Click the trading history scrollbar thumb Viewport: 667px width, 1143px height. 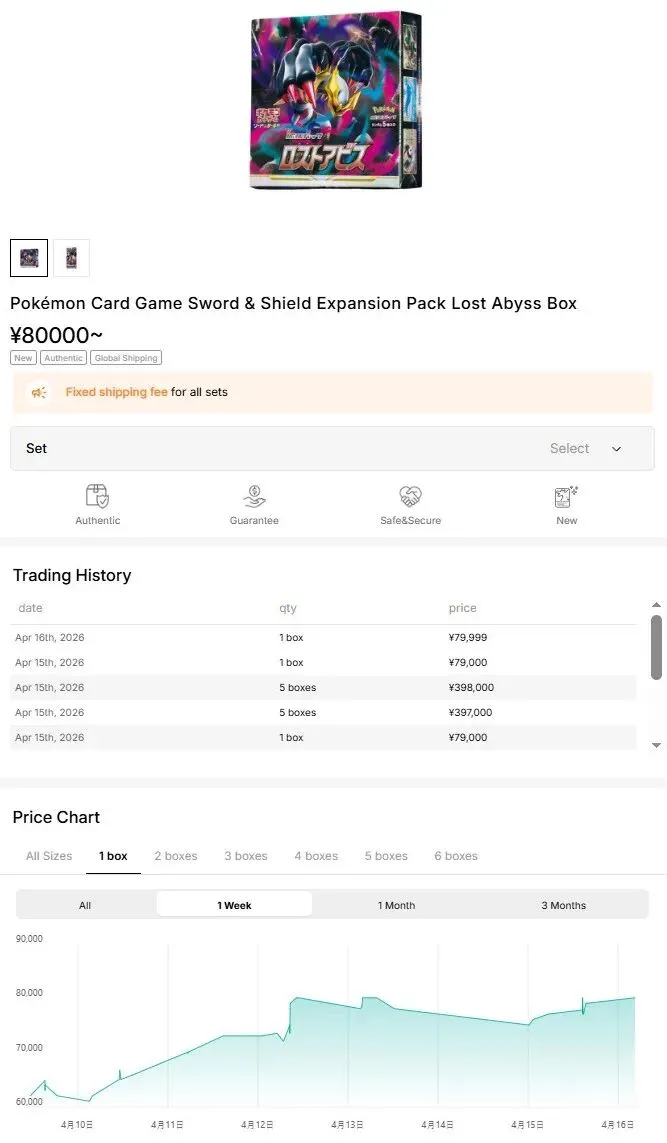click(656, 647)
